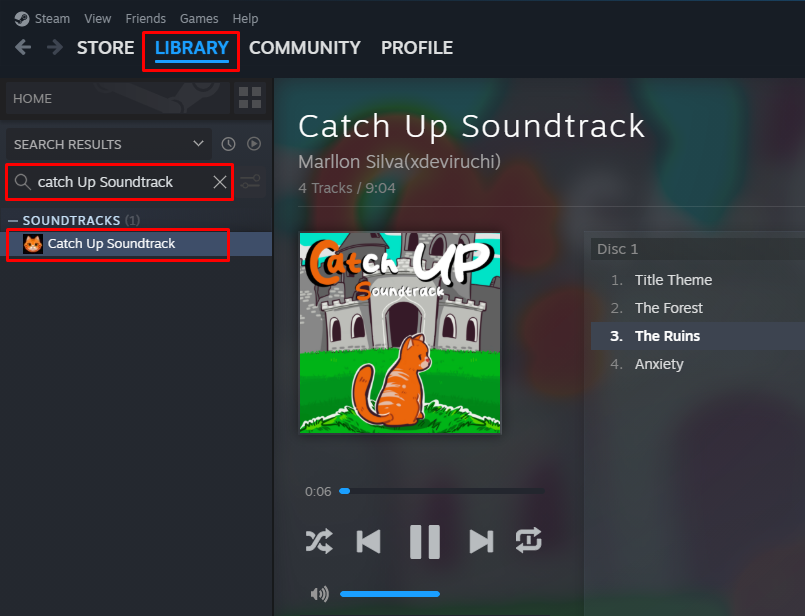
Task: Clear the search field
Action: tap(220, 182)
